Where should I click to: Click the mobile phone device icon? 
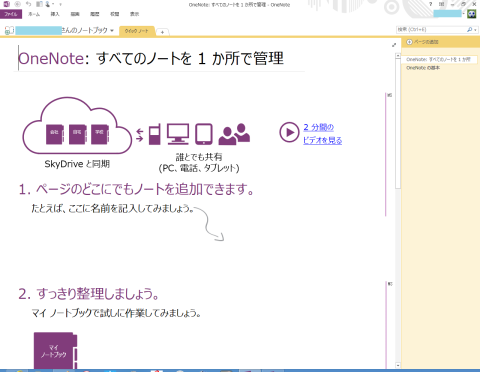(x=154, y=134)
